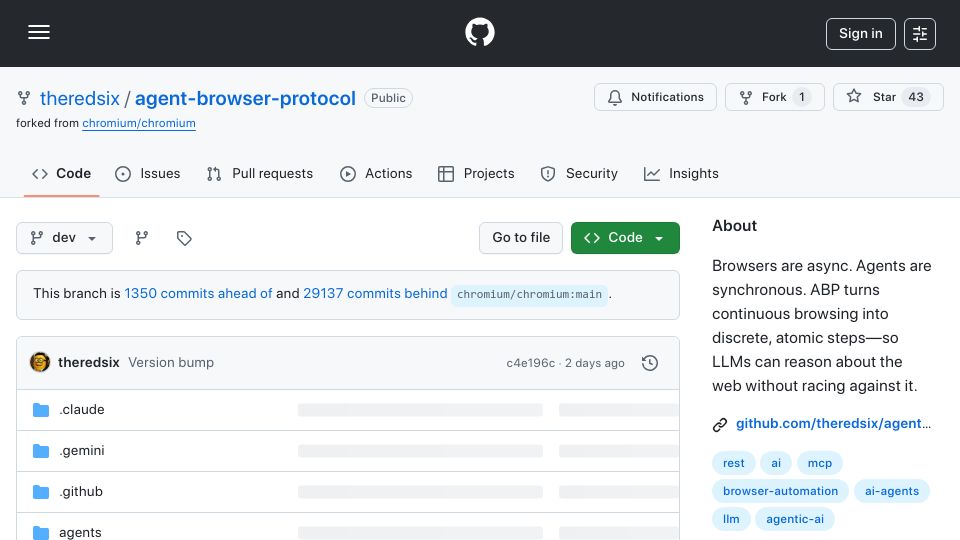960x540 pixels.
Task: Open the Version bump commit message
Action: click(171, 362)
